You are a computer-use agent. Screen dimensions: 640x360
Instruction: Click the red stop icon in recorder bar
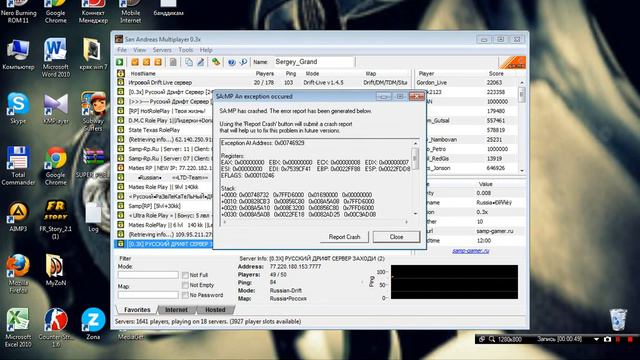click(x=630, y=339)
